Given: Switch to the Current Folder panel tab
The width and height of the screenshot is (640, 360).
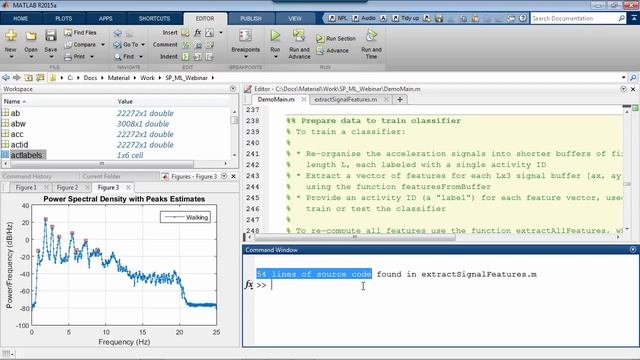Looking at the screenshot, I should pos(101,176).
